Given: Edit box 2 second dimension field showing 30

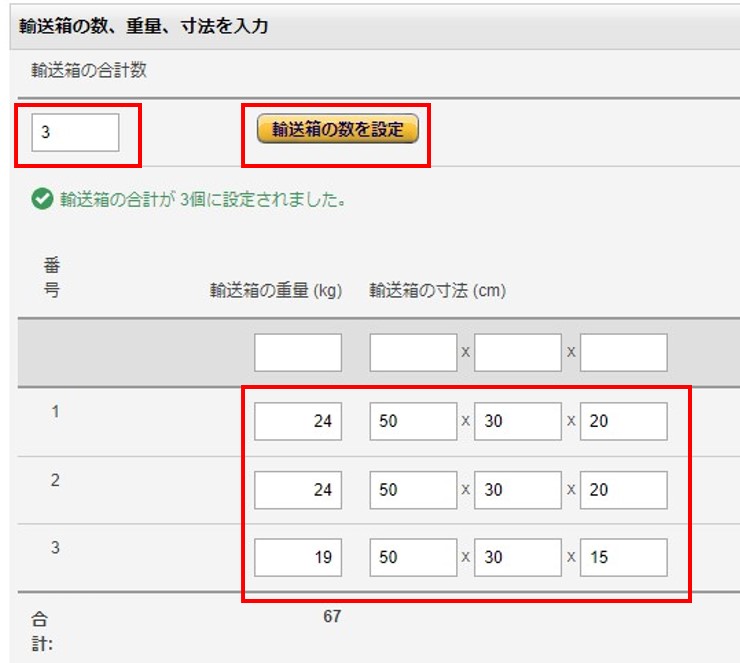Looking at the screenshot, I should pyautogui.click(x=518, y=490).
